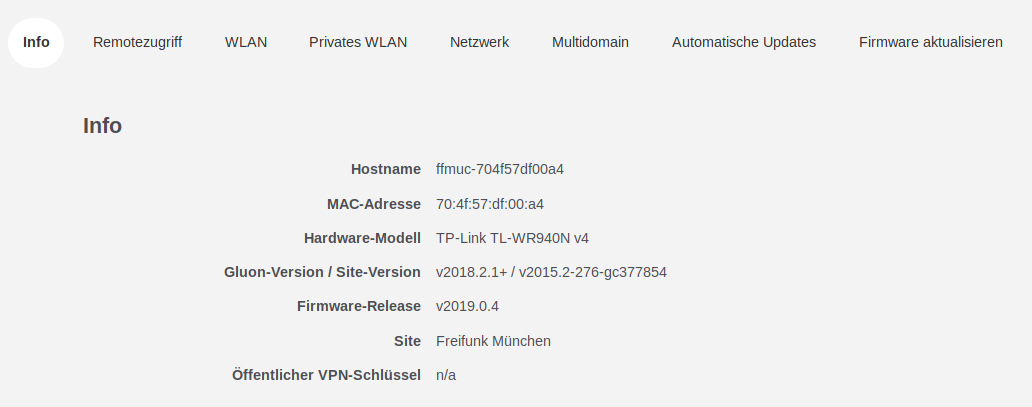The width and height of the screenshot is (1032, 407).
Task: Click the site value Freifunk München
Action: coord(493,341)
